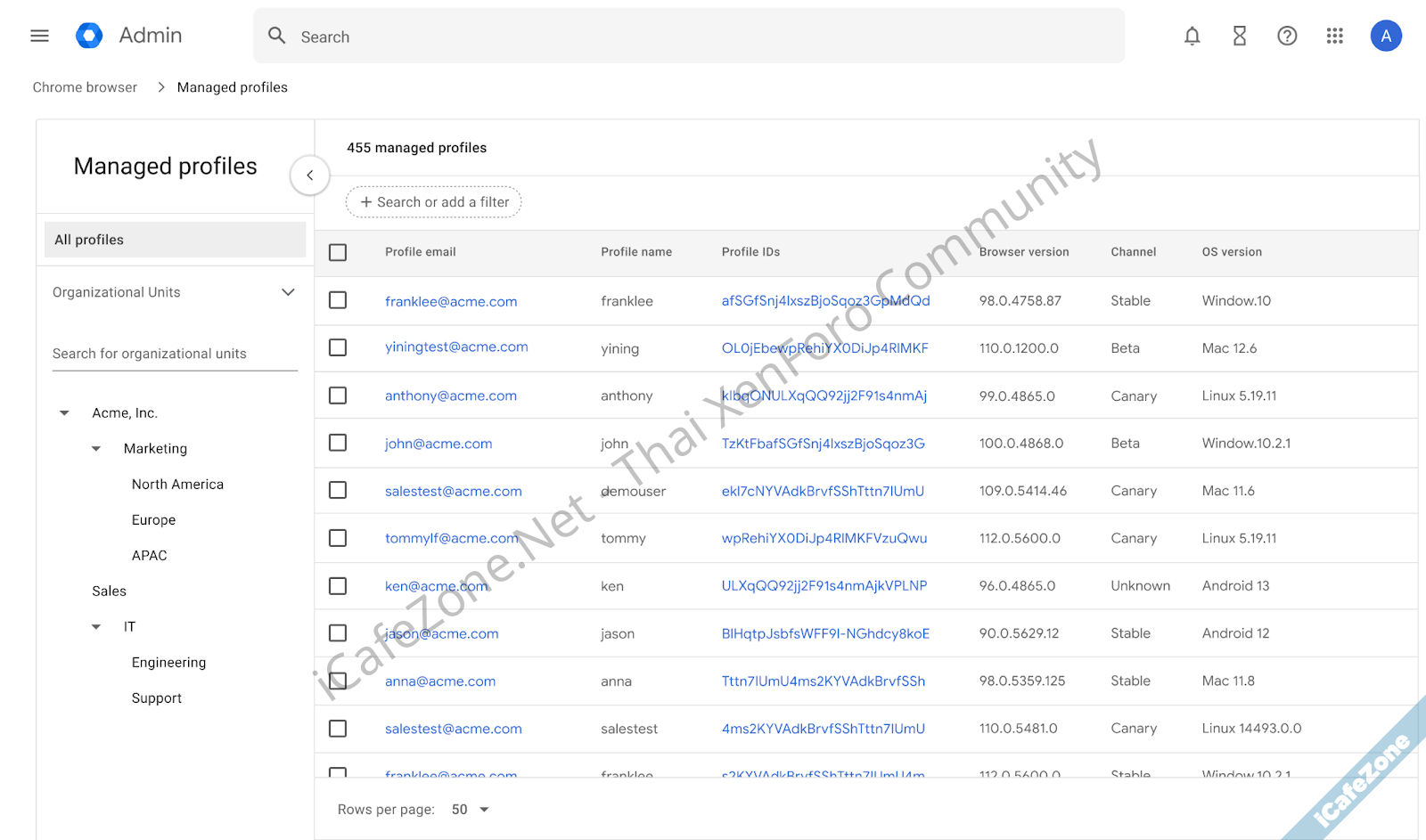1426x840 pixels.
Task: Open the help question mark icon
Action: click(x=1286, y=36)
